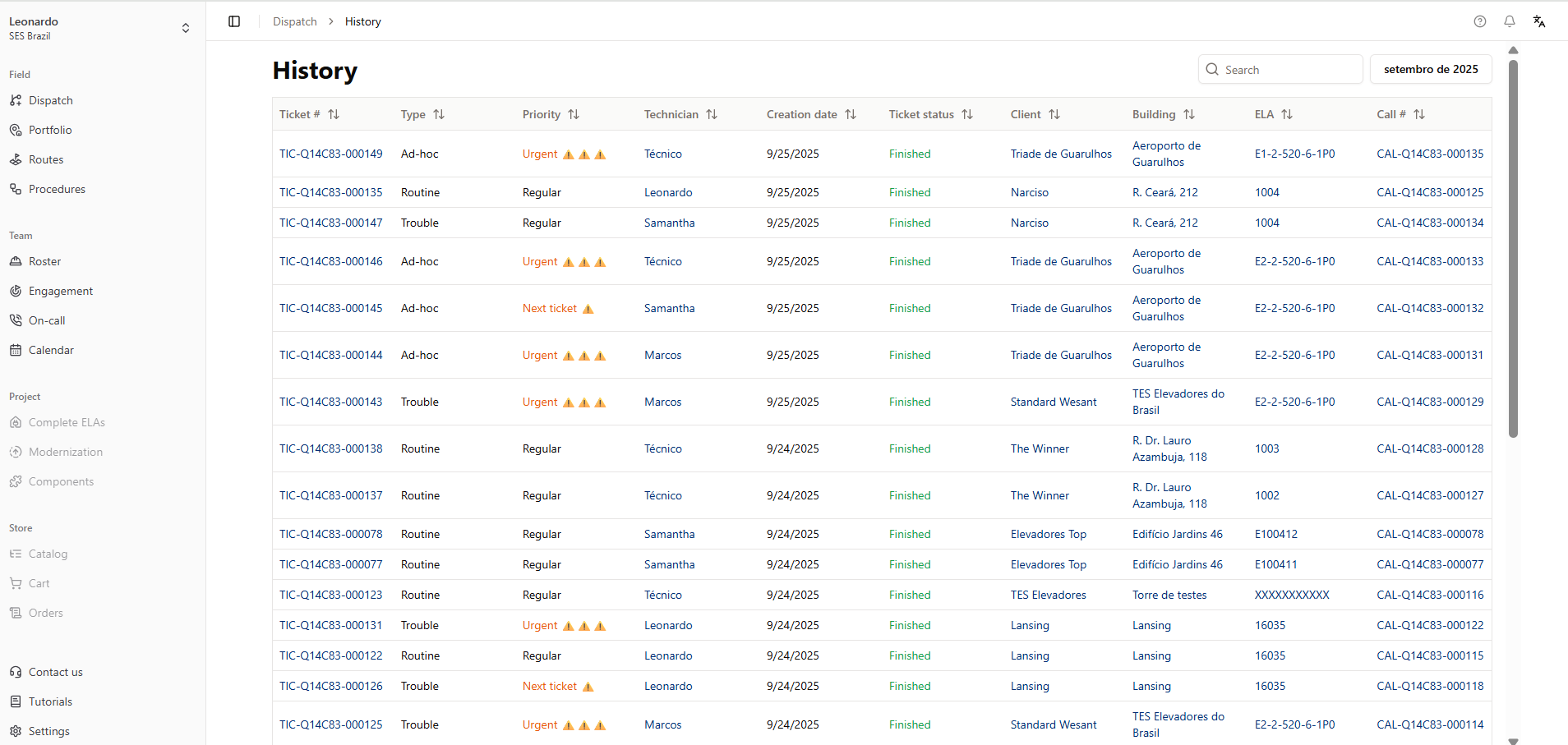Click the Calendar sidebar icon

[16, 350]
